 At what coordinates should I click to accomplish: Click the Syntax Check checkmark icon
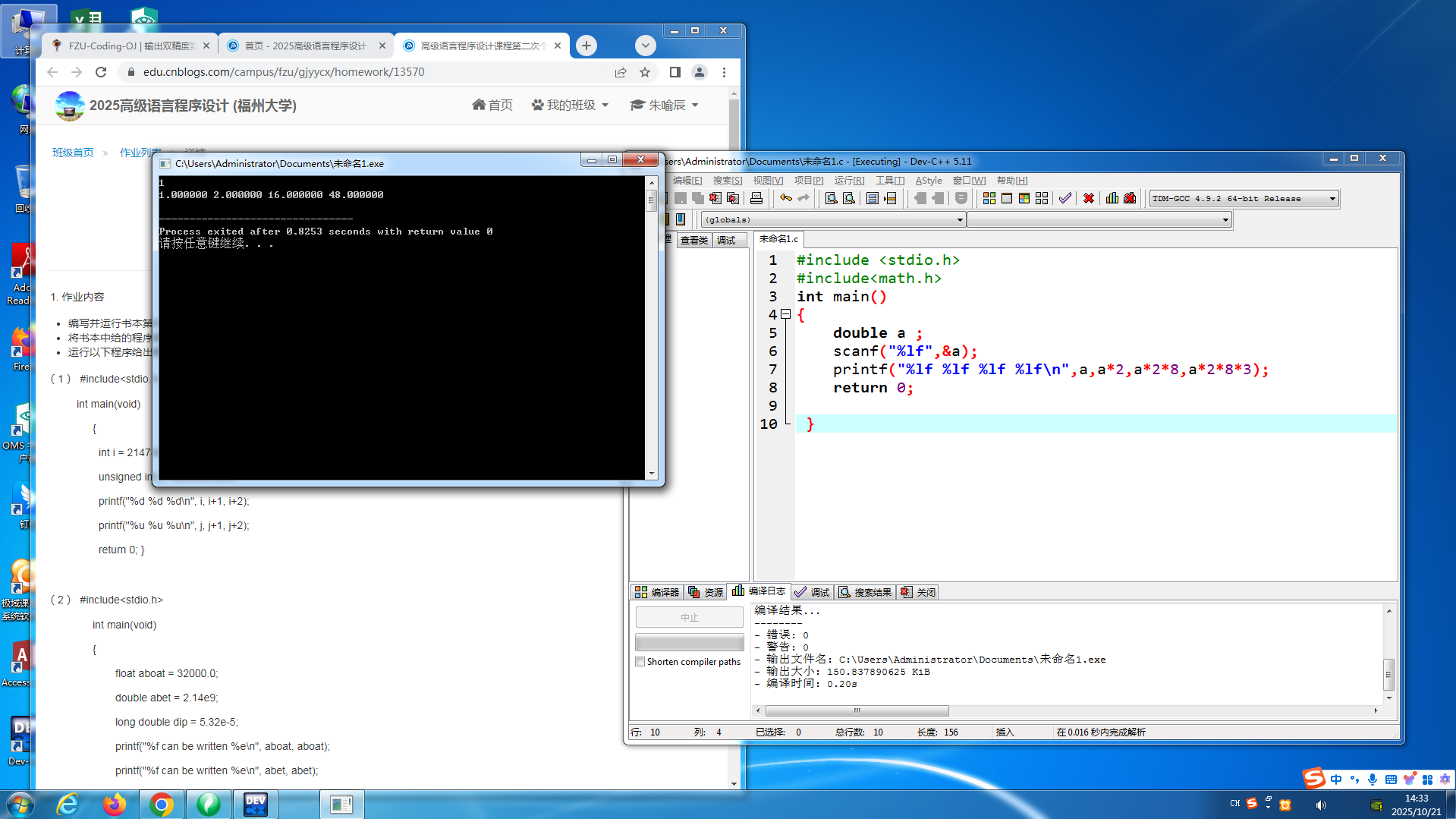click(1065, 198)
